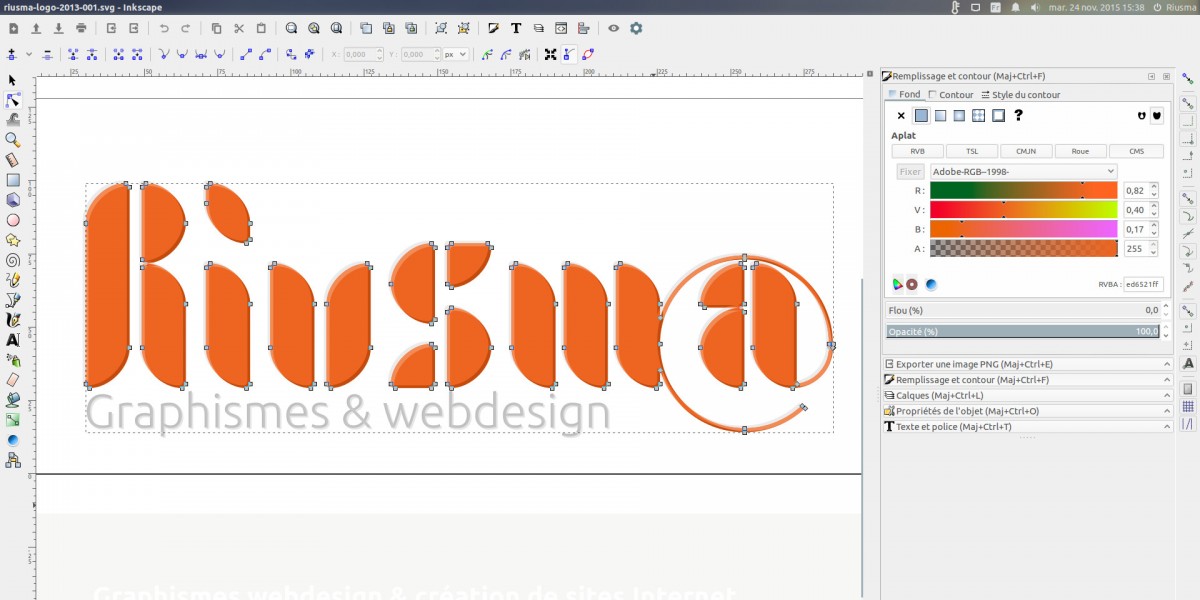Adjust the V green channel slider
This screenshot has height=600, width=1200.
[1023, 210]
